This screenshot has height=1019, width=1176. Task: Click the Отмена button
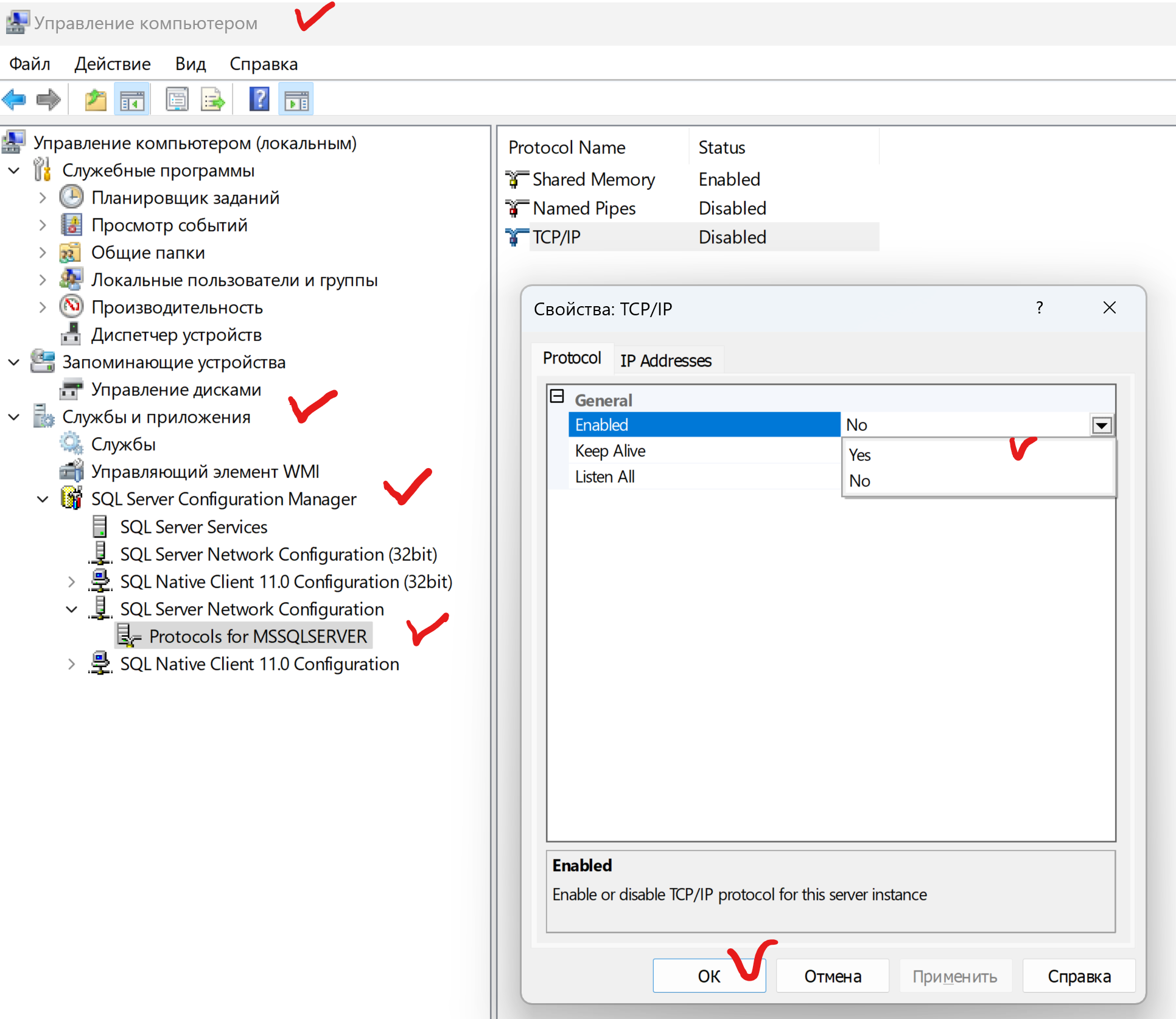click(833, 976)
